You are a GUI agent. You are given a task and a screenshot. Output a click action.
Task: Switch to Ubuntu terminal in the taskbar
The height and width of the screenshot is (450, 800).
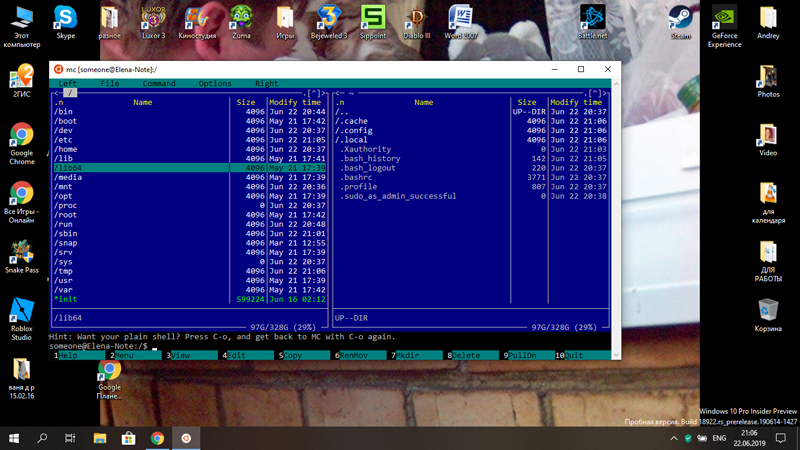click(186, 438)
